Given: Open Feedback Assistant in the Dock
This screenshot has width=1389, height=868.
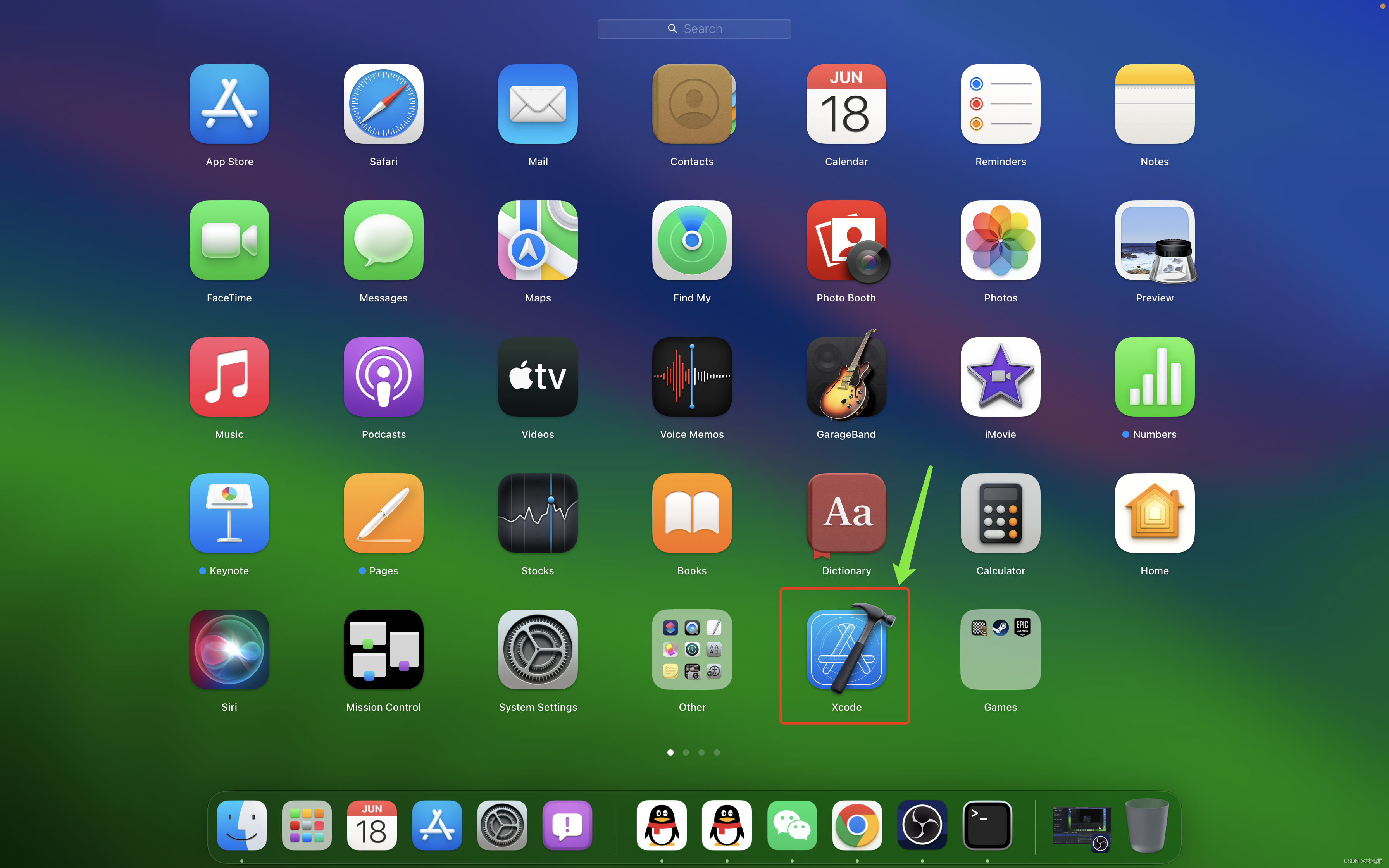Looking at the screenshot, I should tap(567, 825).
